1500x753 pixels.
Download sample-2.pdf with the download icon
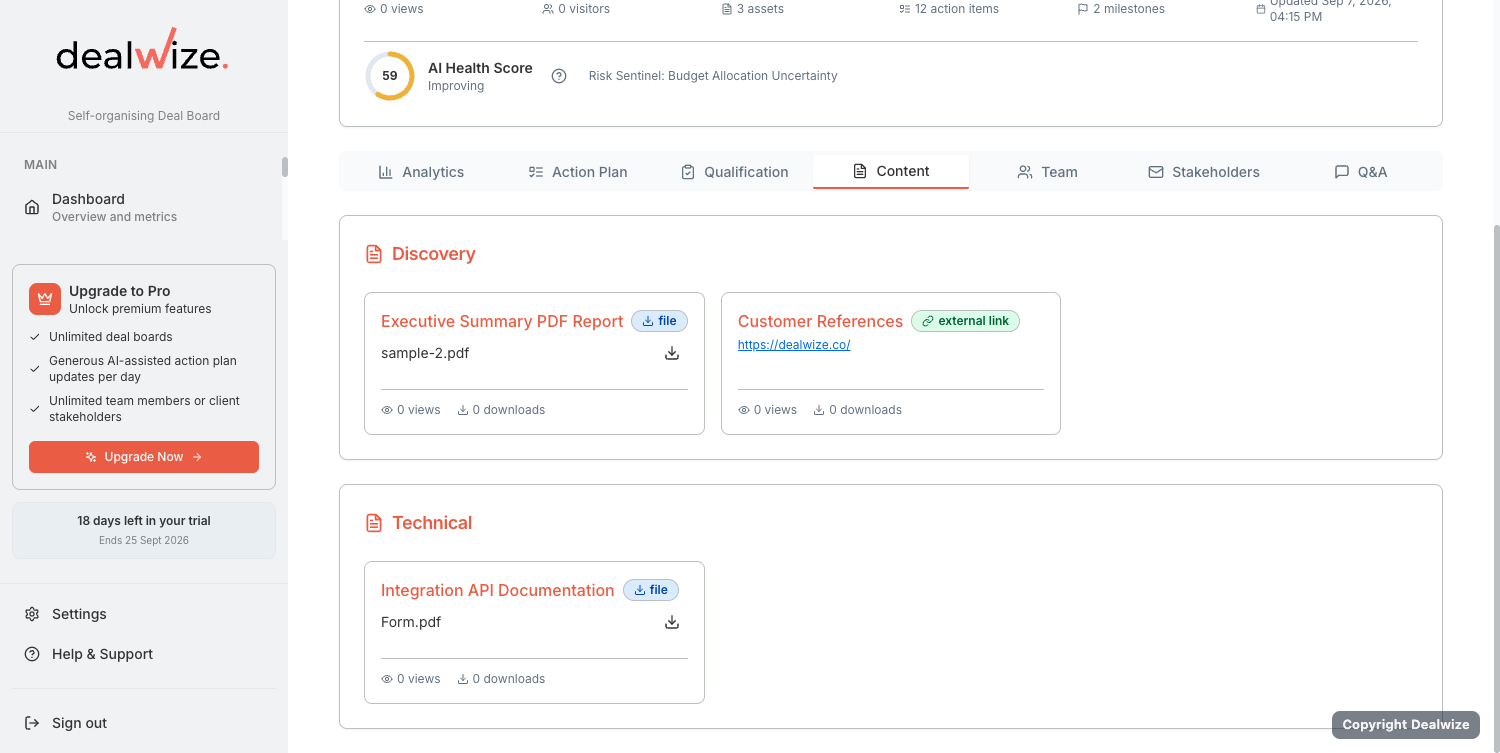pyautogui.click(x=672, y=353)
